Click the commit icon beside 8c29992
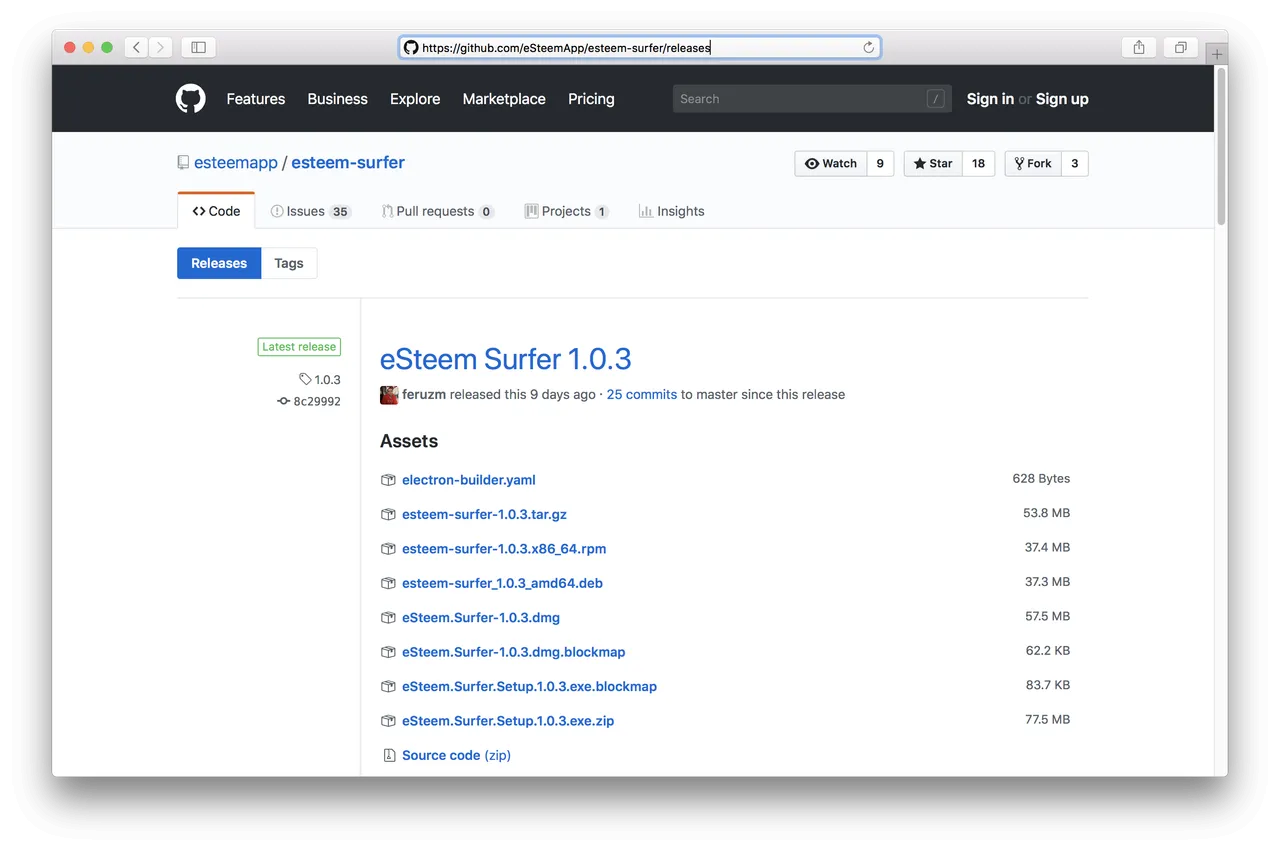 [284, 401]
